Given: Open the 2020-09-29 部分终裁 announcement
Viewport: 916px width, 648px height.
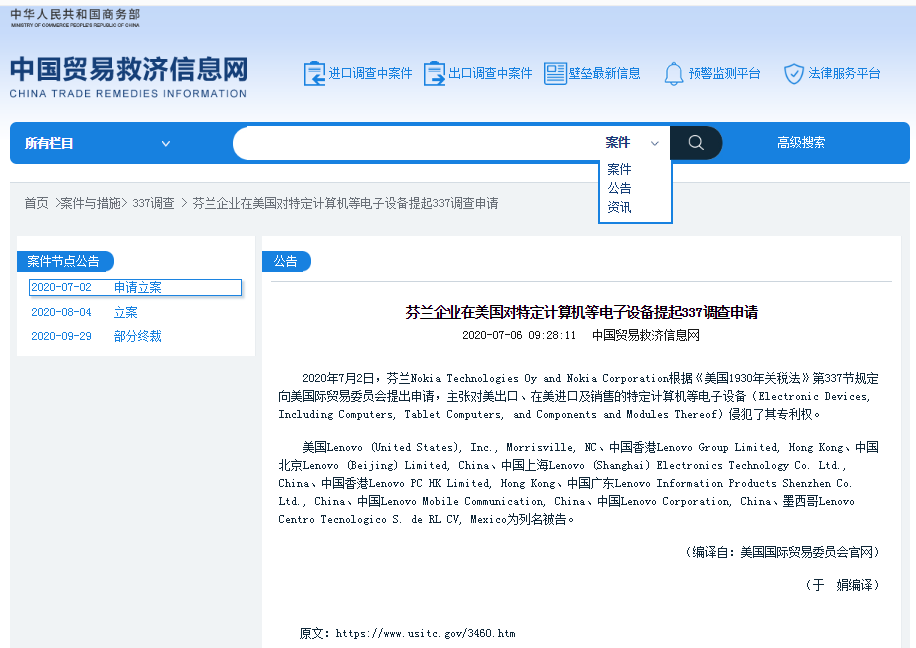Looking at the screenshot, I should 96,337.
